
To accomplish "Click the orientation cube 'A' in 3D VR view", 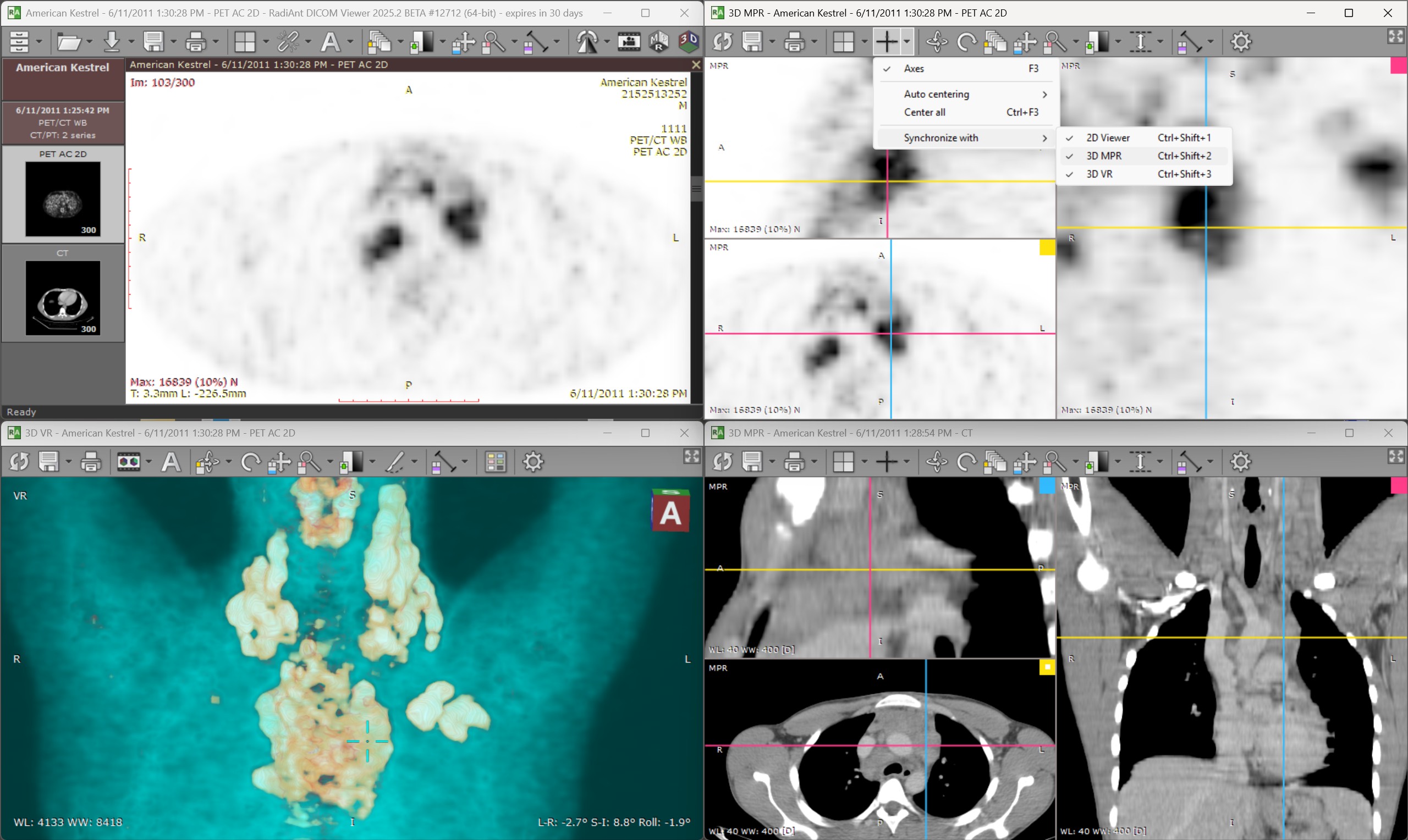I will point(671,510).
